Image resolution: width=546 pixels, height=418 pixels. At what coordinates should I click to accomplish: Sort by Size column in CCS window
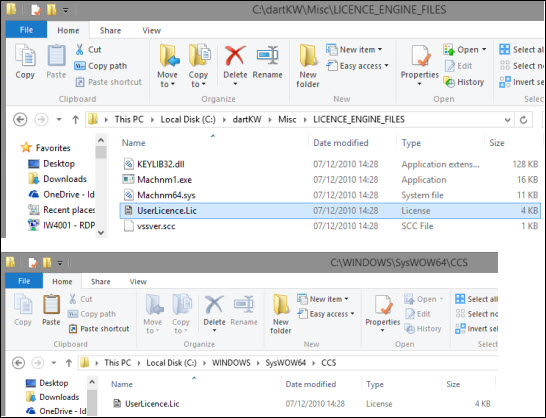[x=453, y=384]
